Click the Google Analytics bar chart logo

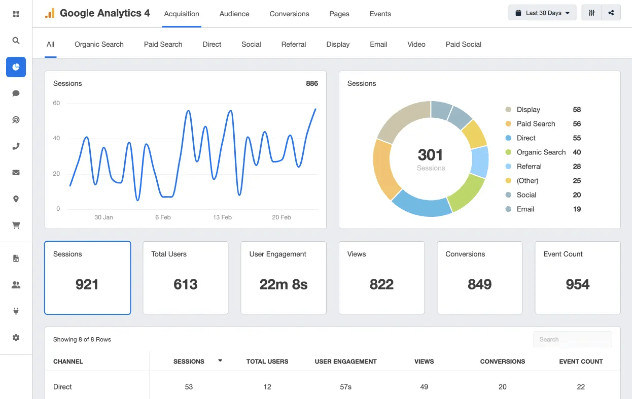pyautogui.click(x=49, y=13)
